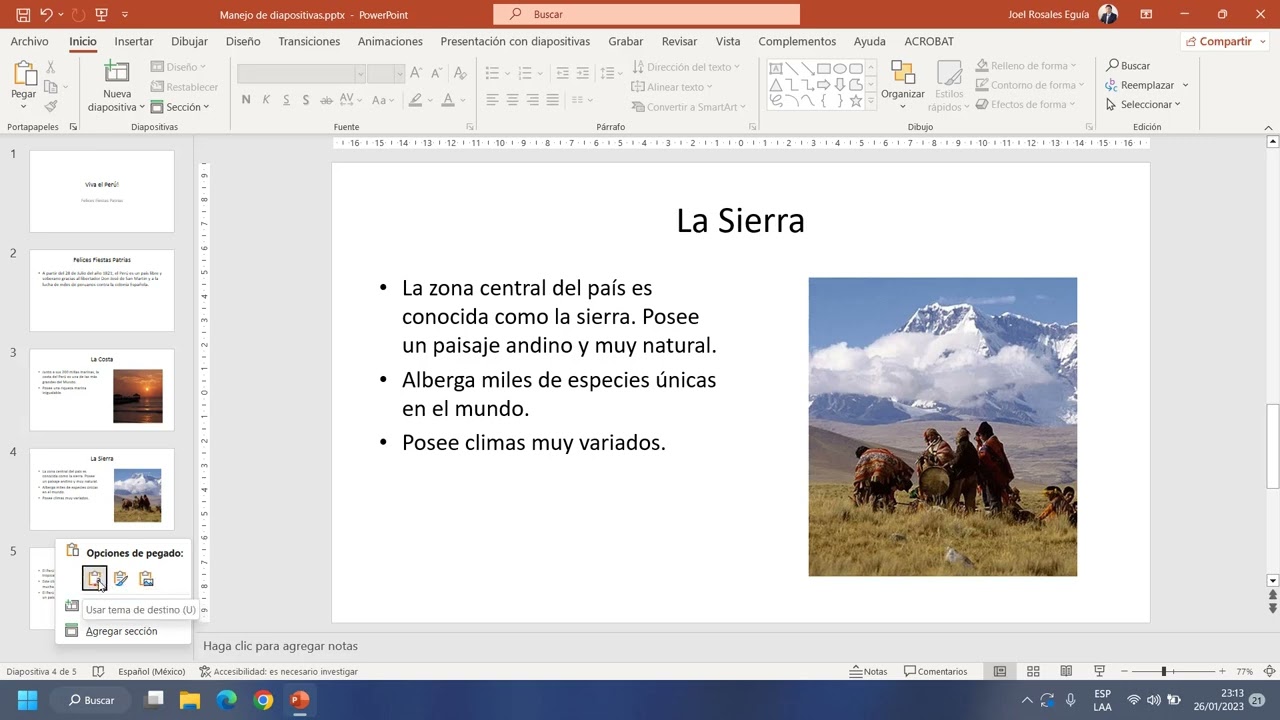Paste as picture icon
Image resolution: width=1280 pixels, height=720 pixels.
[x=147, y=579]
